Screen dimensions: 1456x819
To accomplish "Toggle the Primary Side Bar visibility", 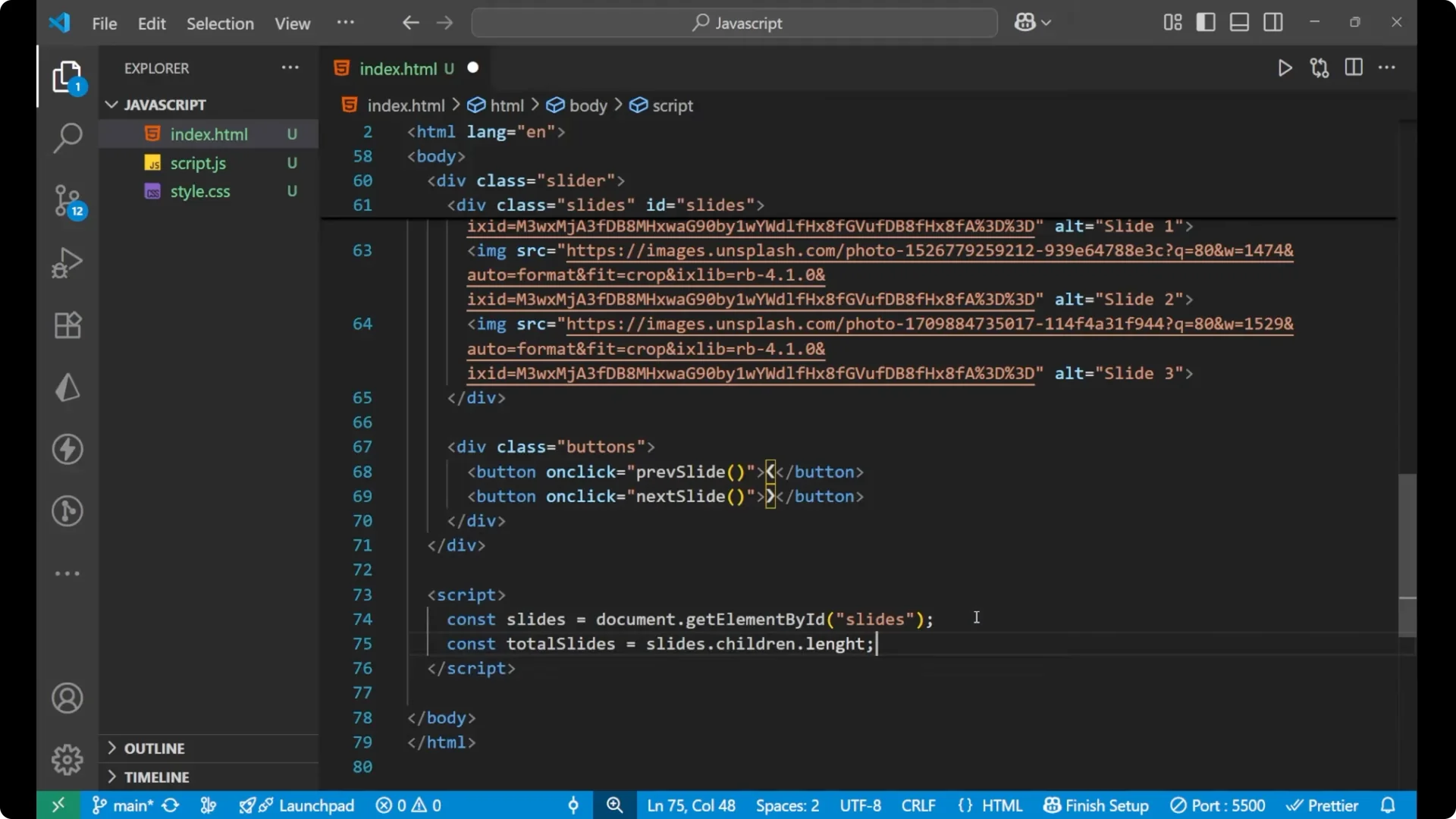I will (x=1205, y=22).
